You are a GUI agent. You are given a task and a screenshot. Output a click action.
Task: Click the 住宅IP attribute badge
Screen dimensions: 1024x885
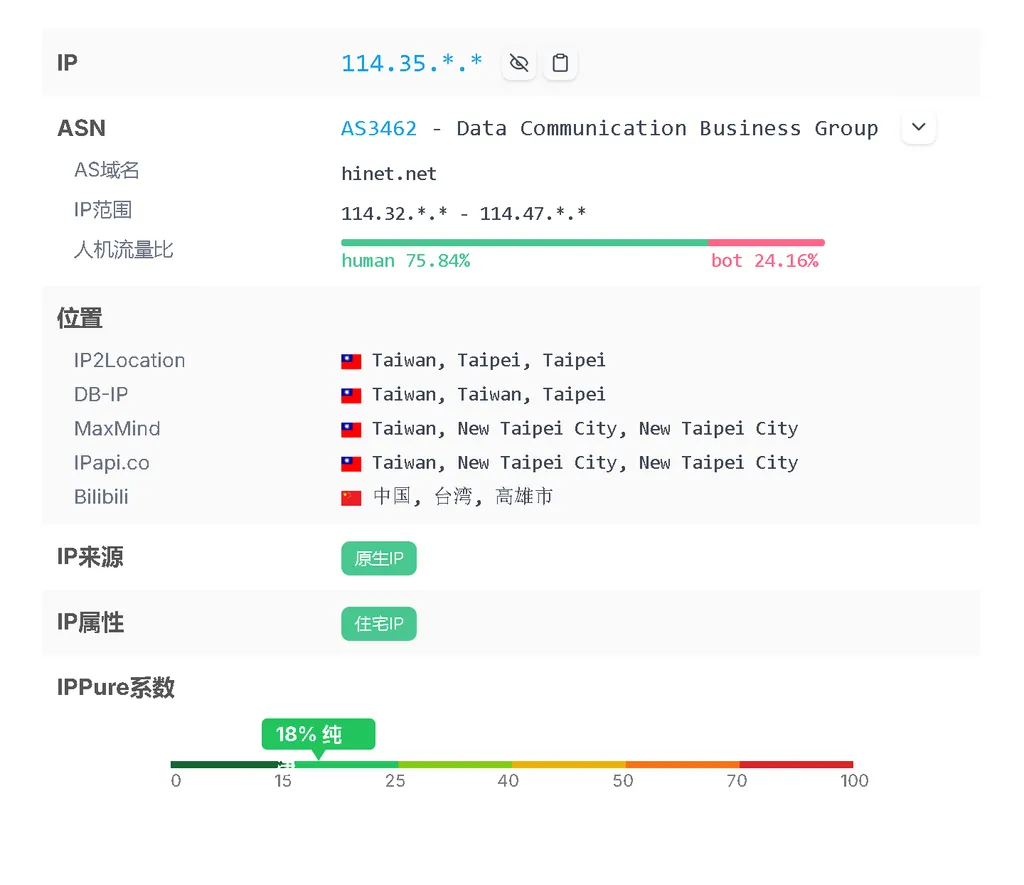(378, 624)
